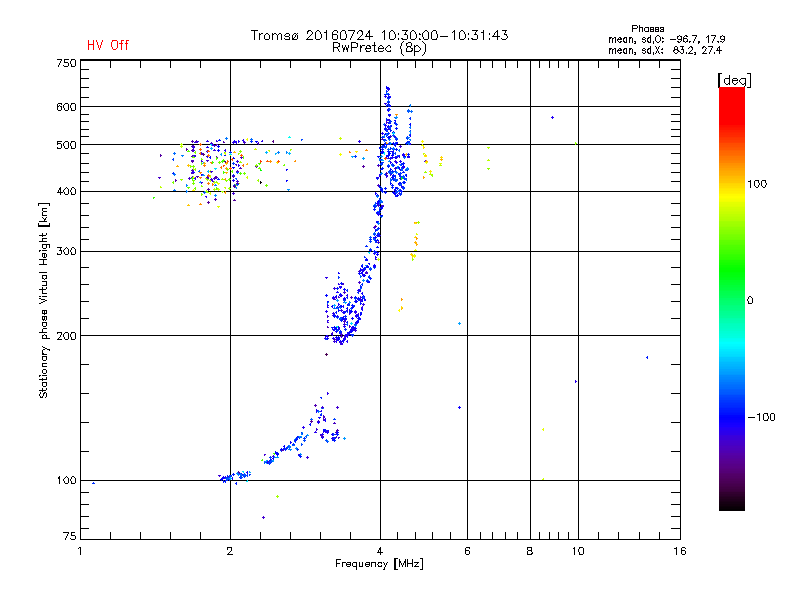Click the y-axis tick label '600'
The image size is (800, 600).
[x=66, y=107]
